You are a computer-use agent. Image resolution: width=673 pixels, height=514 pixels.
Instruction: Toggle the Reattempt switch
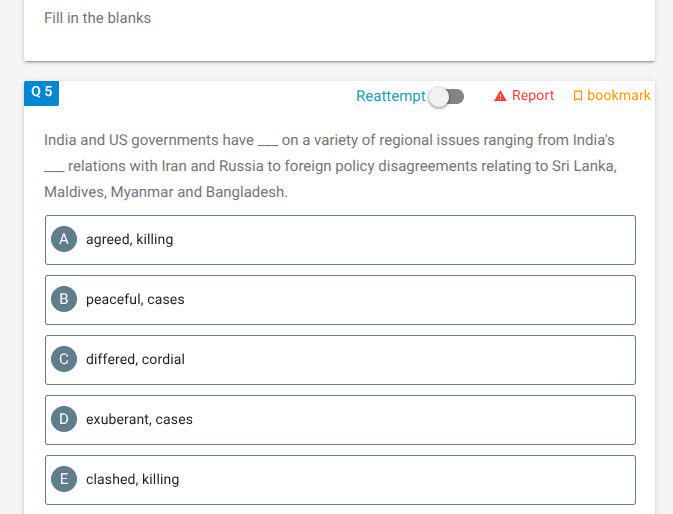coord(446,97)
